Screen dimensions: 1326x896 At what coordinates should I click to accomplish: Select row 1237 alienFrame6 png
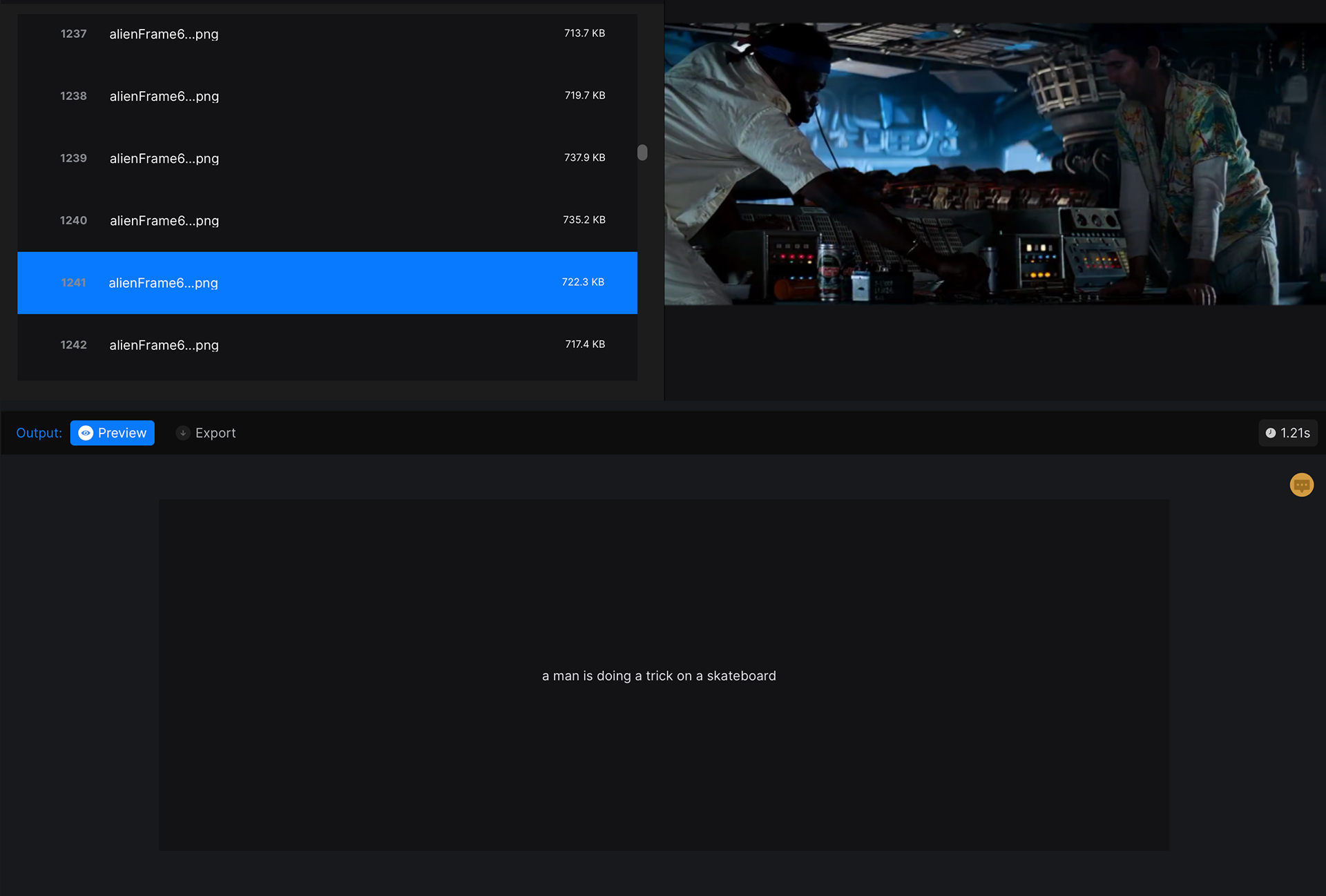pos(327,34)
